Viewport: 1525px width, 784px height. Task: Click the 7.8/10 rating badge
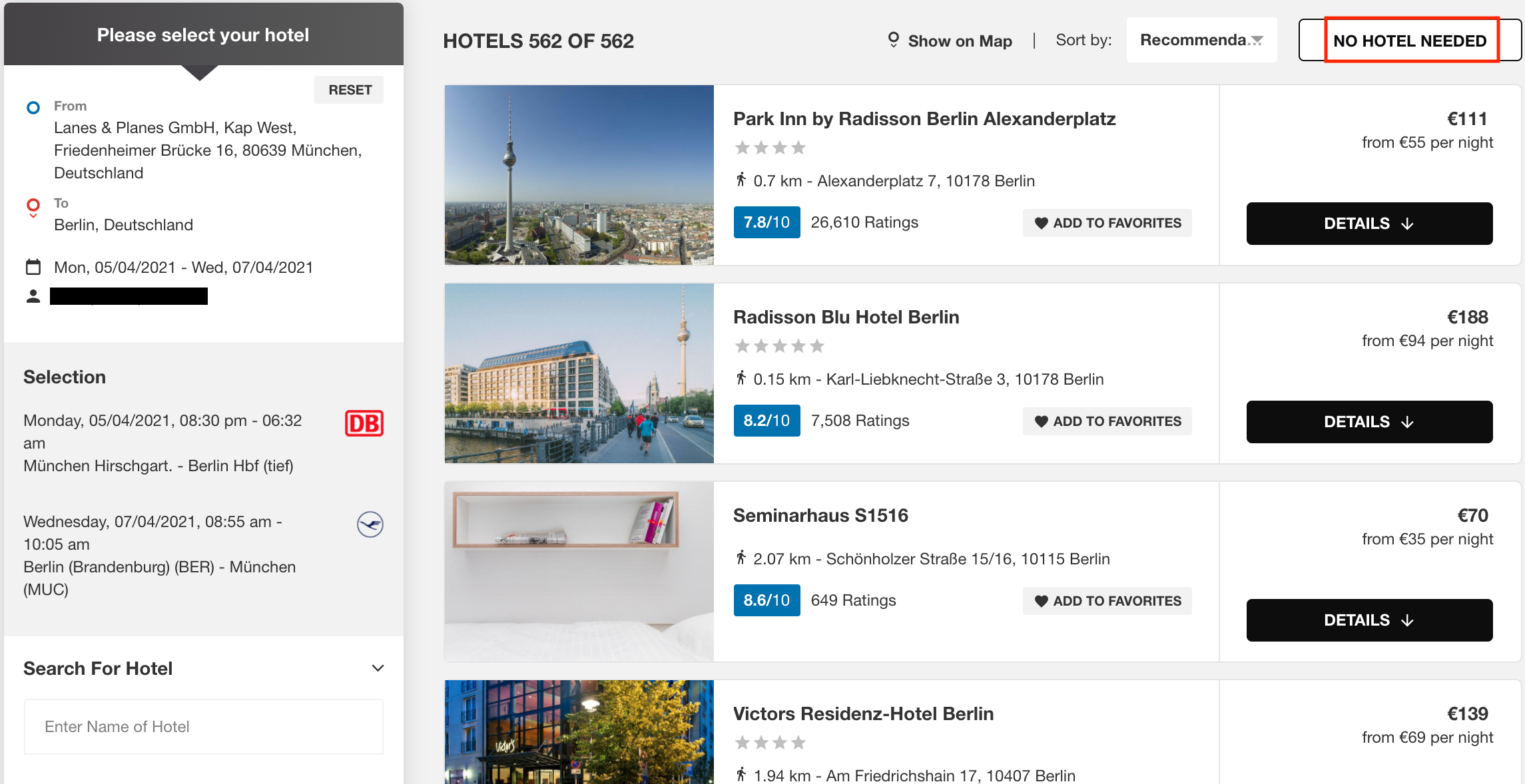click(766, 222)
